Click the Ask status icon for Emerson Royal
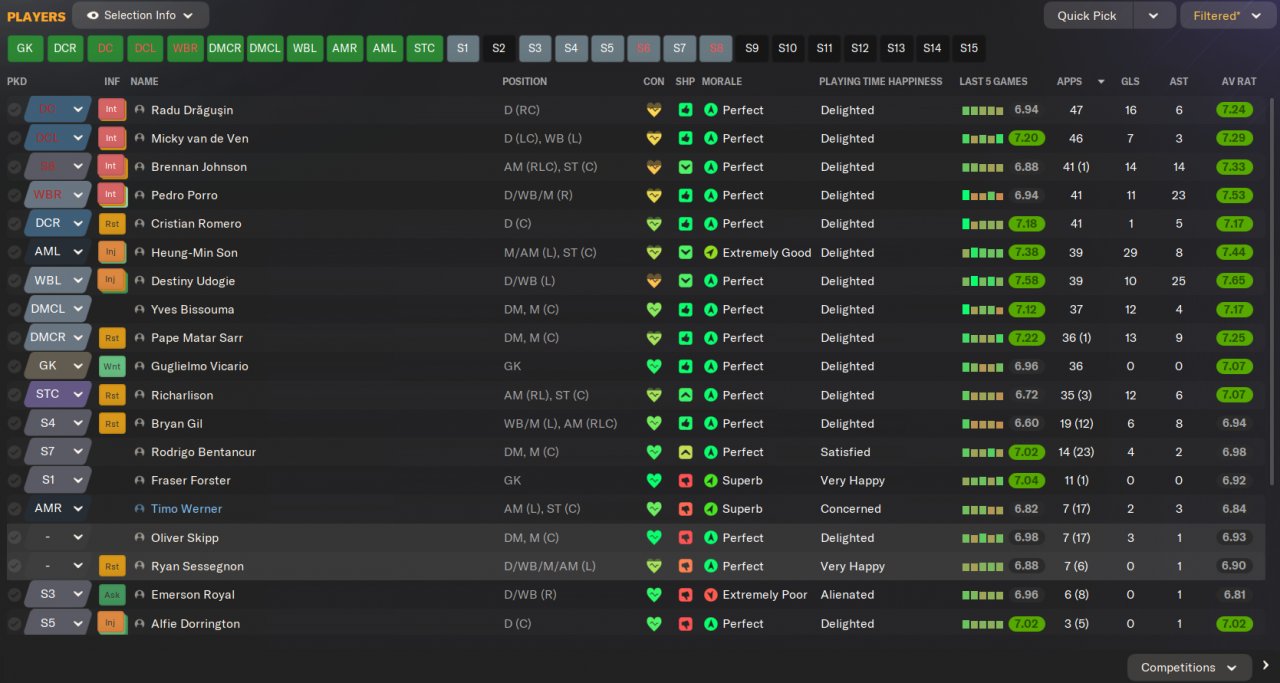This screenshot has width=1280, height=683. coord(112,594)
